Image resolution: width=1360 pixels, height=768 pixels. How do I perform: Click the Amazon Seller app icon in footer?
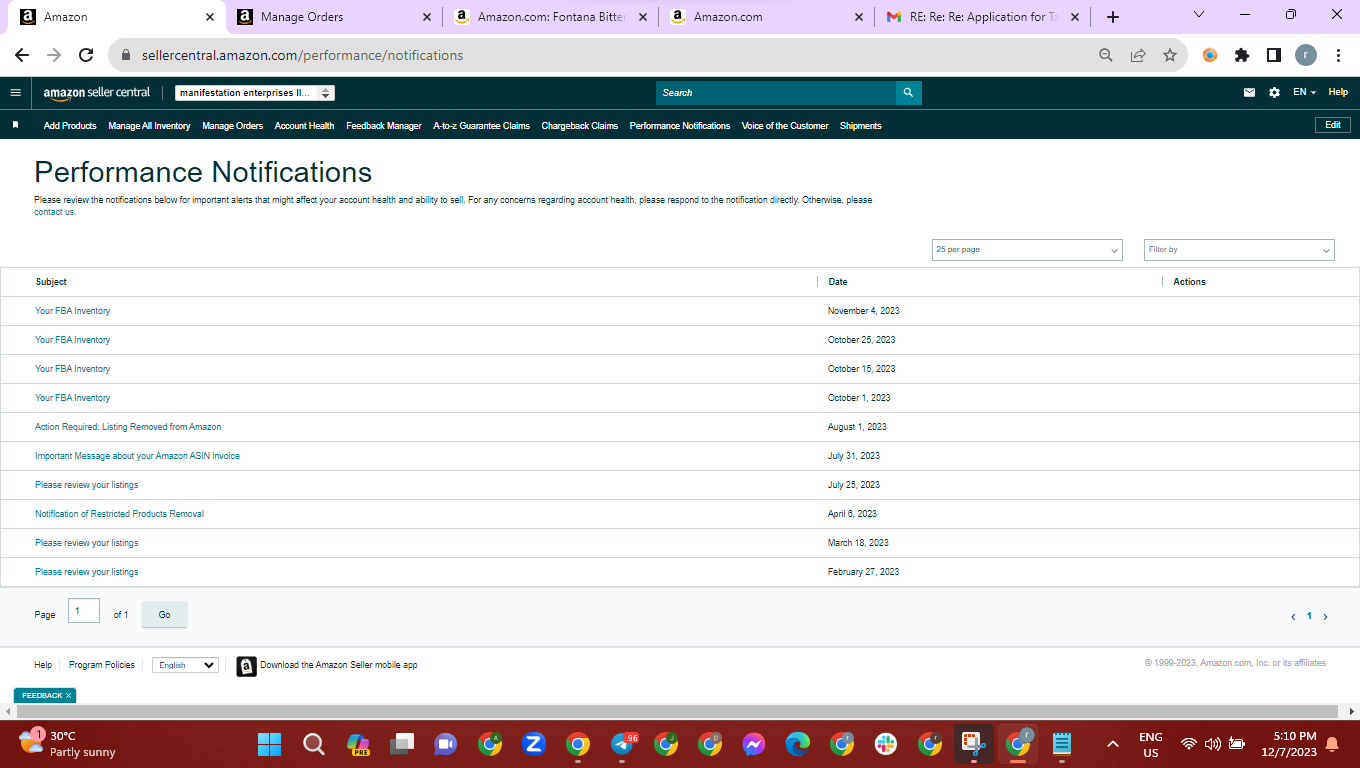click(246, 666)
